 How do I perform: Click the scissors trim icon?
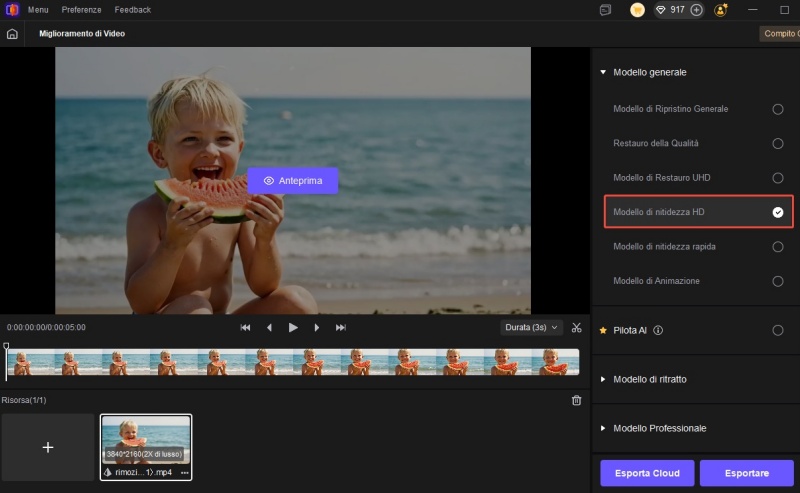tap(577, 327)
